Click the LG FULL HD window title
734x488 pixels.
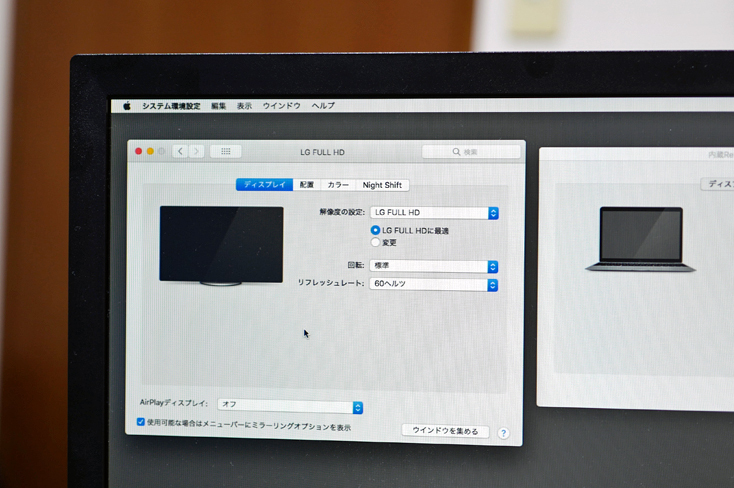322,152
